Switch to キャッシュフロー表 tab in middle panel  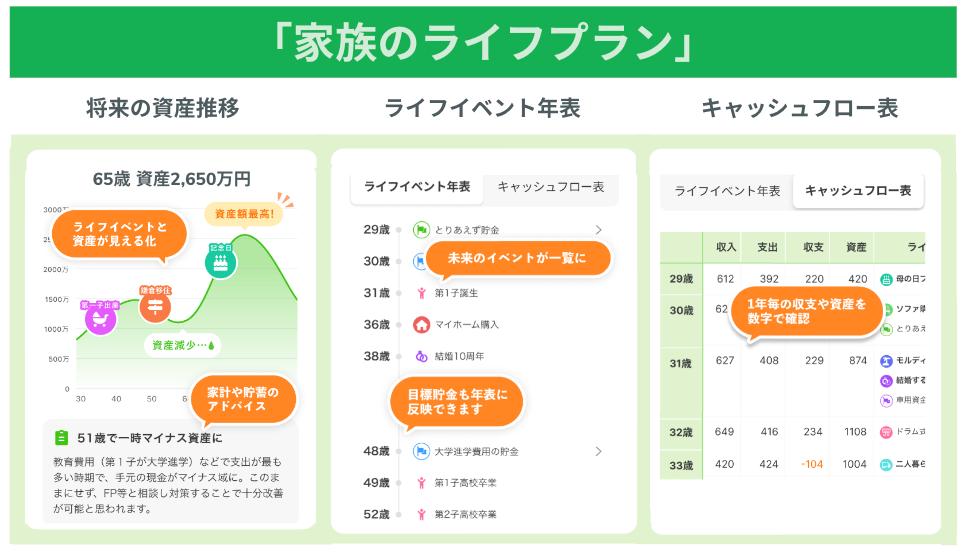click(551, 187)
